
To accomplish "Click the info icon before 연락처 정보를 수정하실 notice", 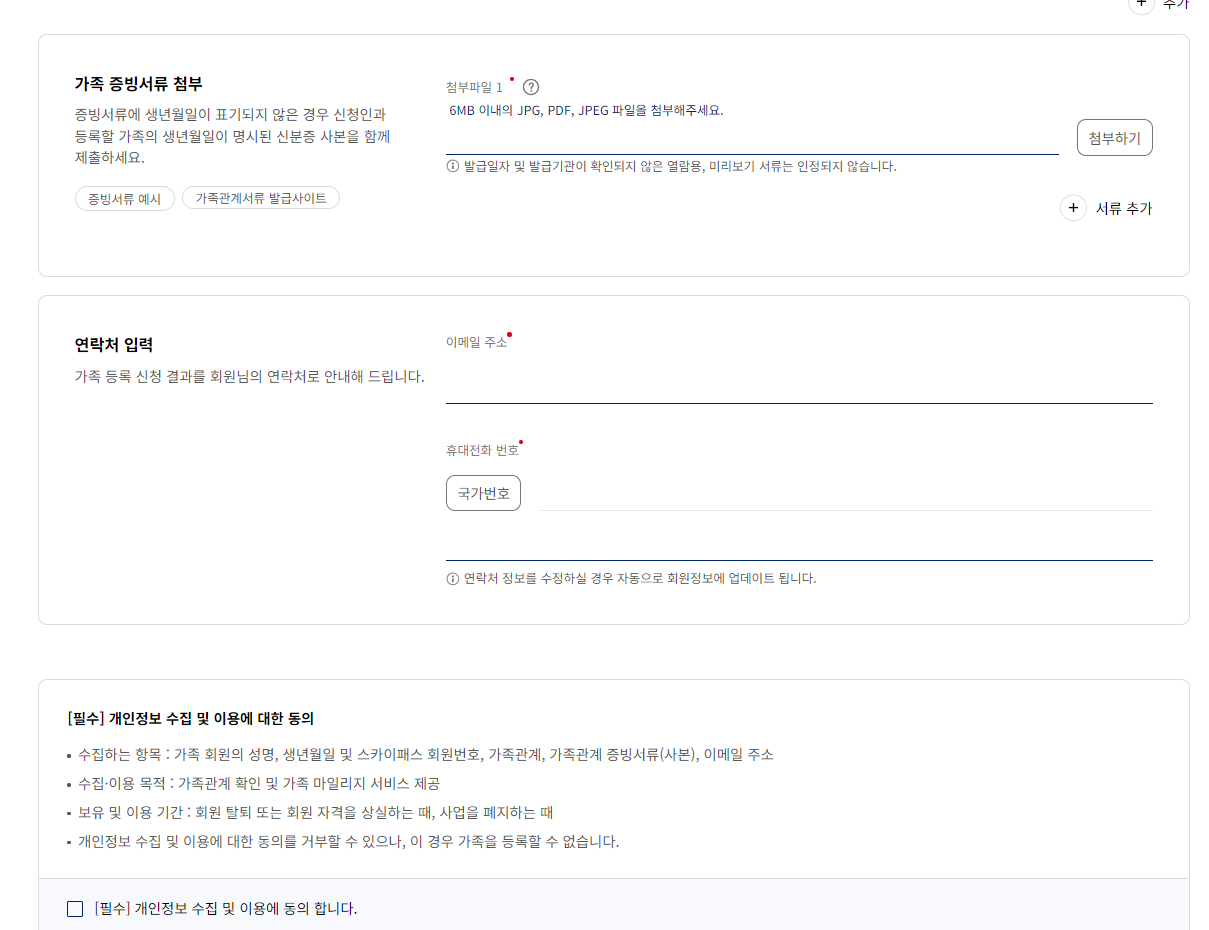I will coord(452,578).
